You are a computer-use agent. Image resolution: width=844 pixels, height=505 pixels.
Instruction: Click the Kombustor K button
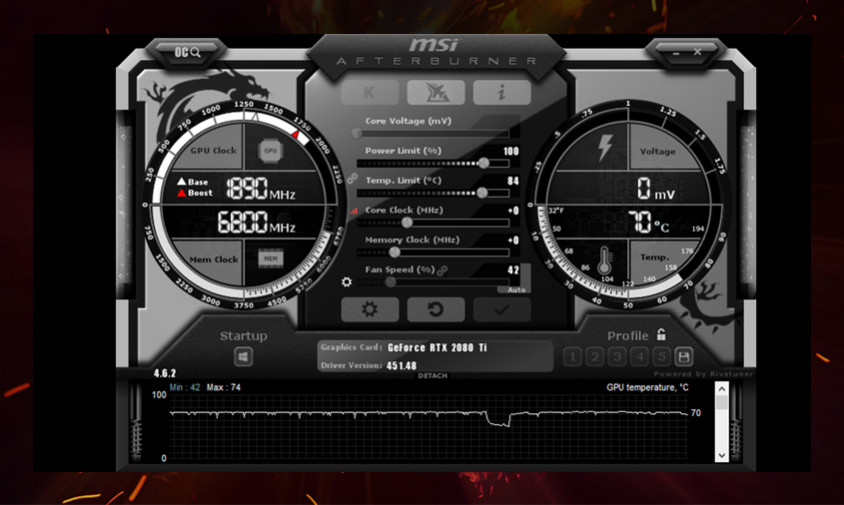(x=370, y=93)
